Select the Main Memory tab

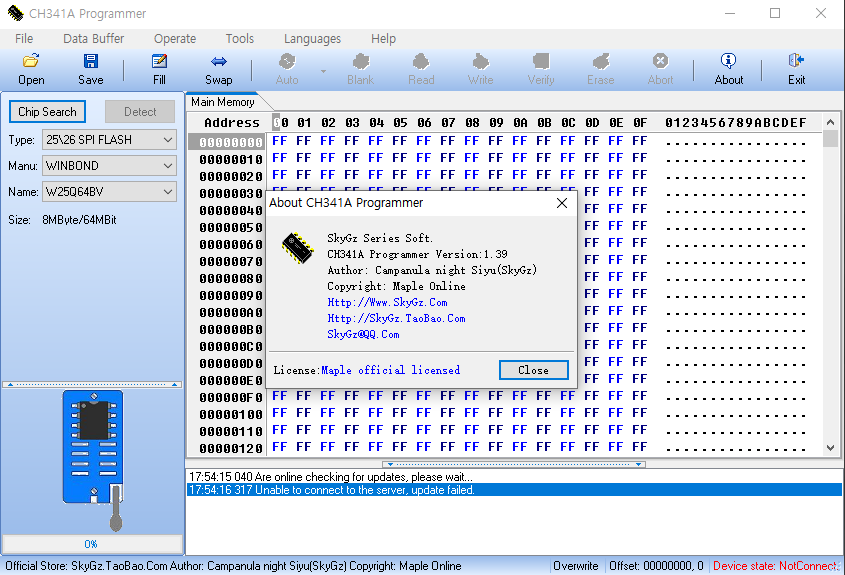[x=223, y=102]
